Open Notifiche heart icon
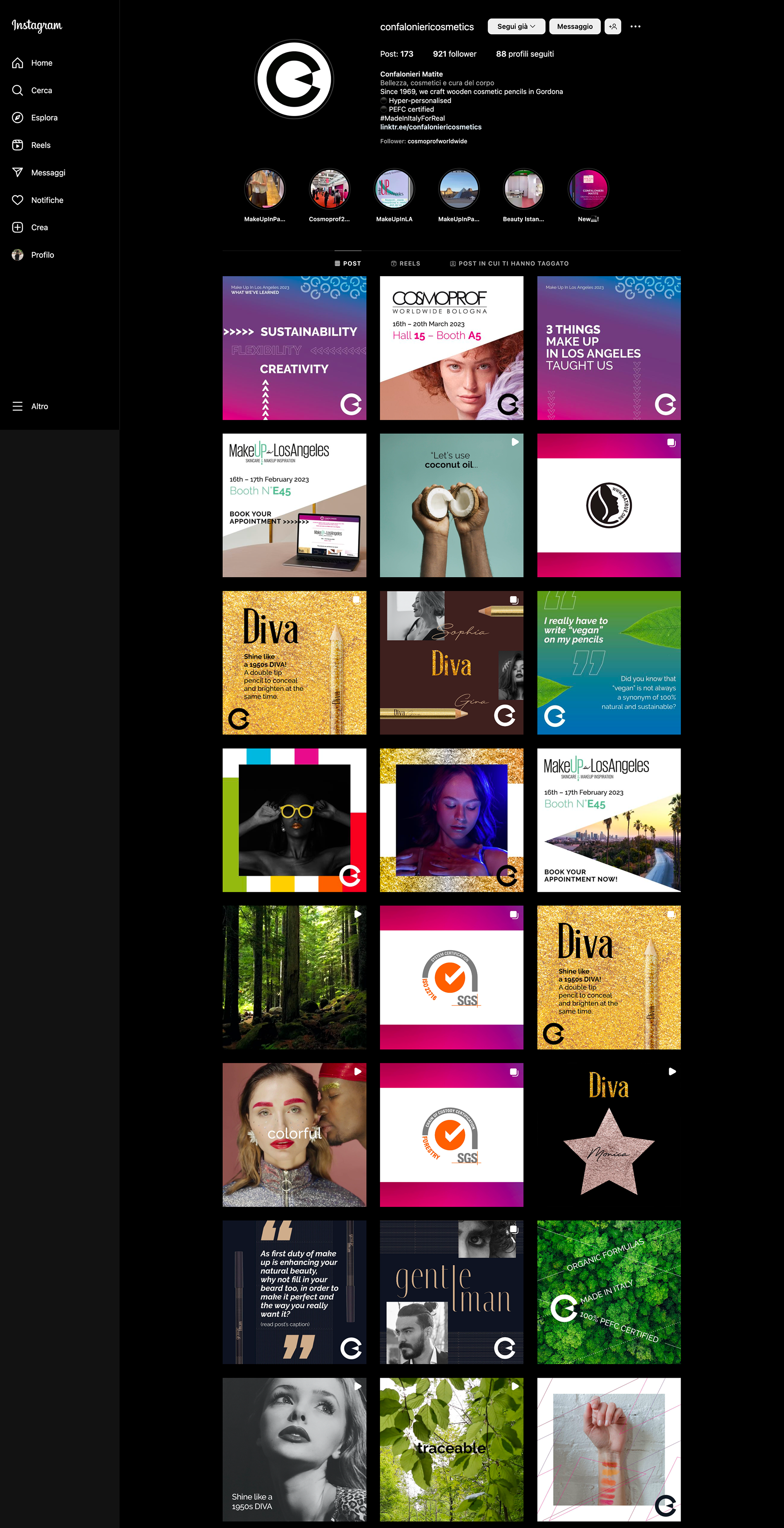The image size is (784, 1528). point(18,200)
